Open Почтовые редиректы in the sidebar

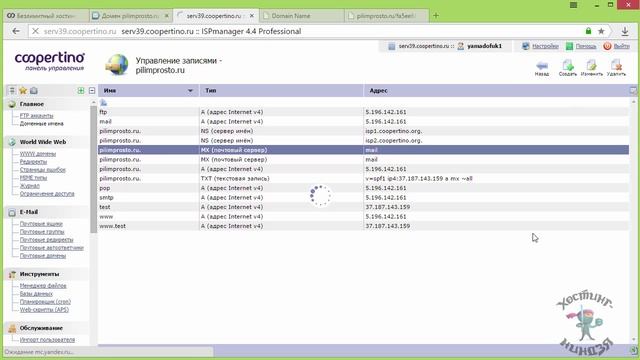47,240
